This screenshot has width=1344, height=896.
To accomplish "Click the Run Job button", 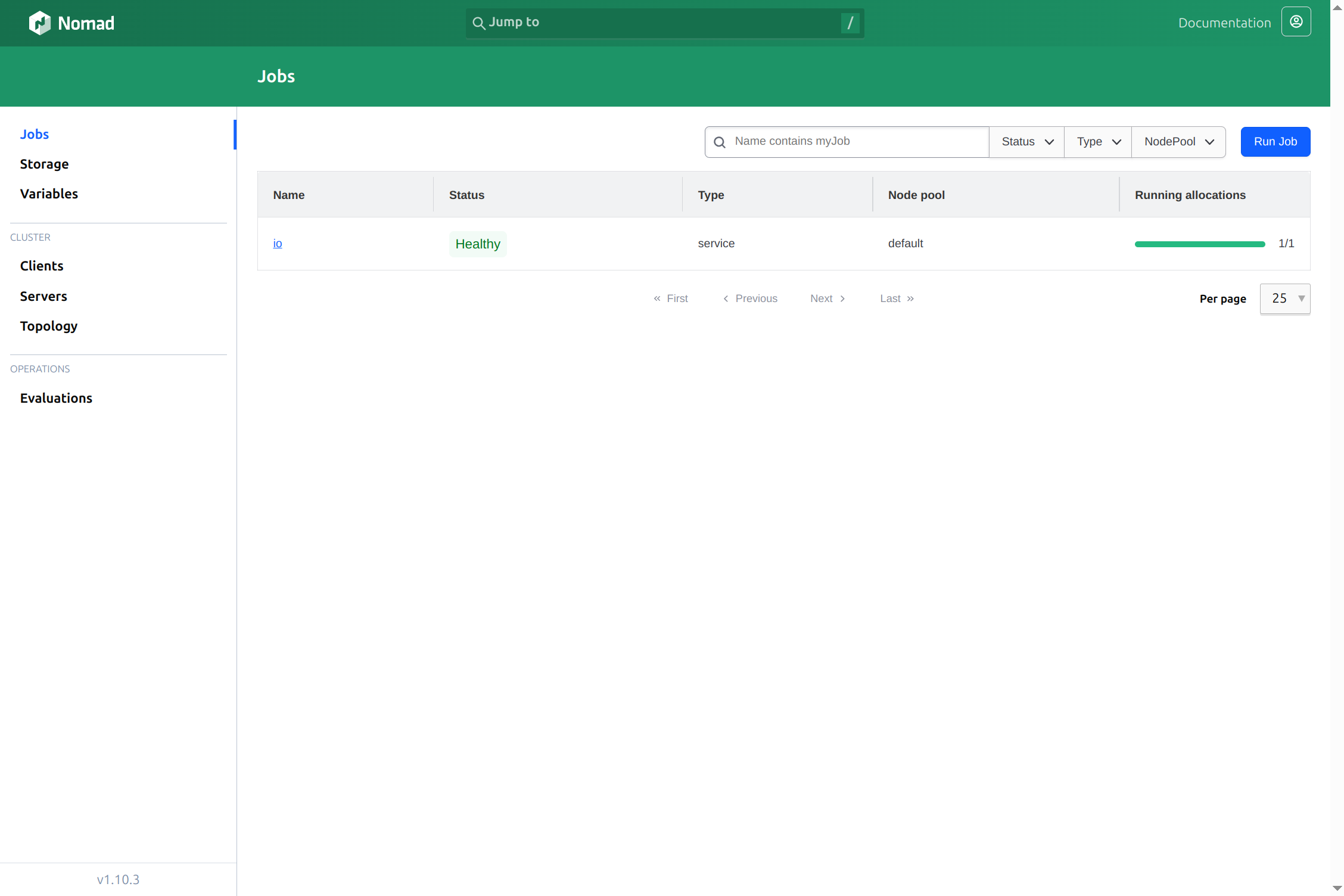I will (1275, 142).
